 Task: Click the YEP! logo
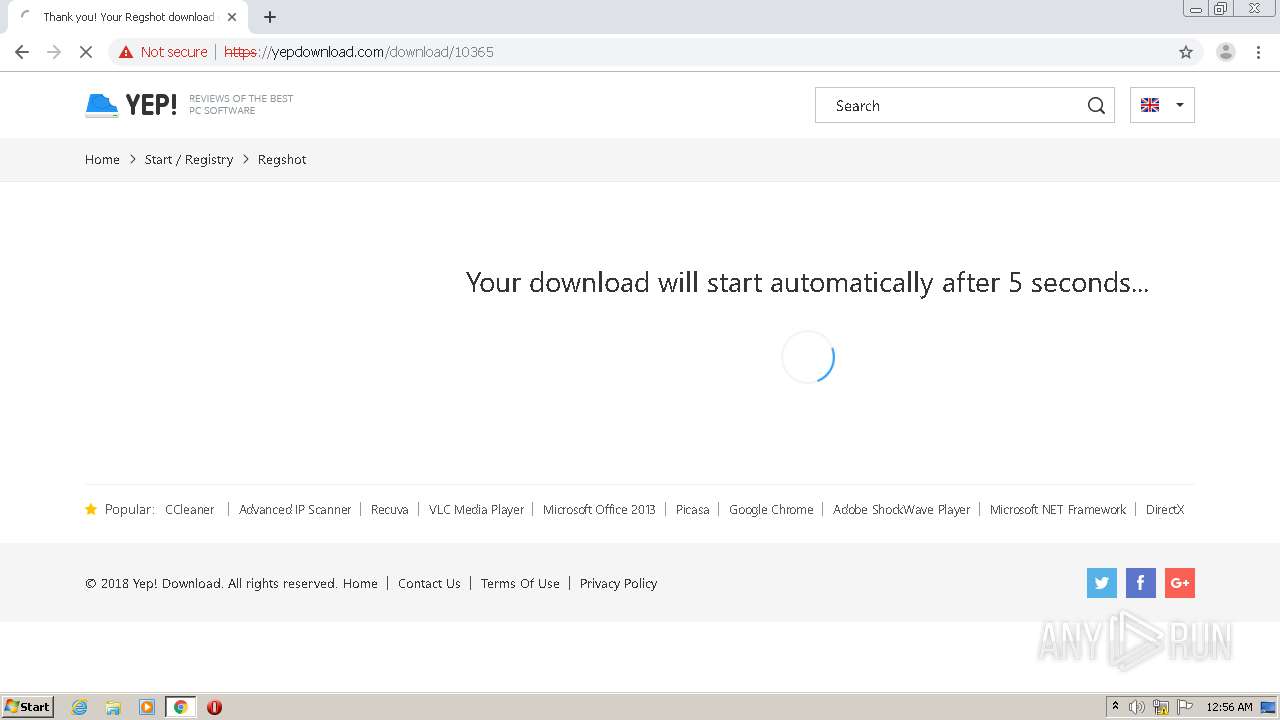(131, 105)
